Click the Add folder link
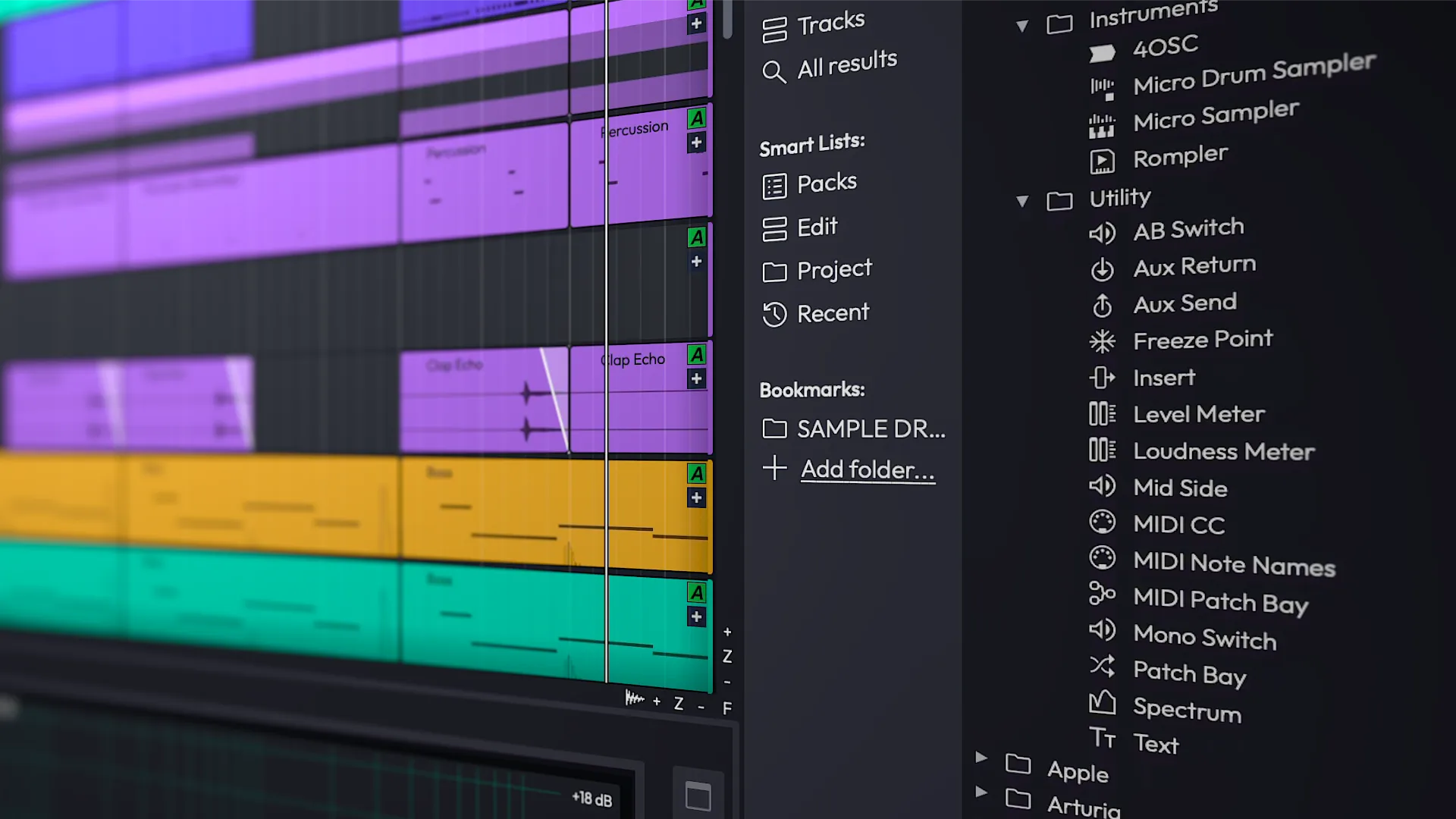The height and width of the screenshot is (819, 1456). pyautogui.click(x=868, y=470)
